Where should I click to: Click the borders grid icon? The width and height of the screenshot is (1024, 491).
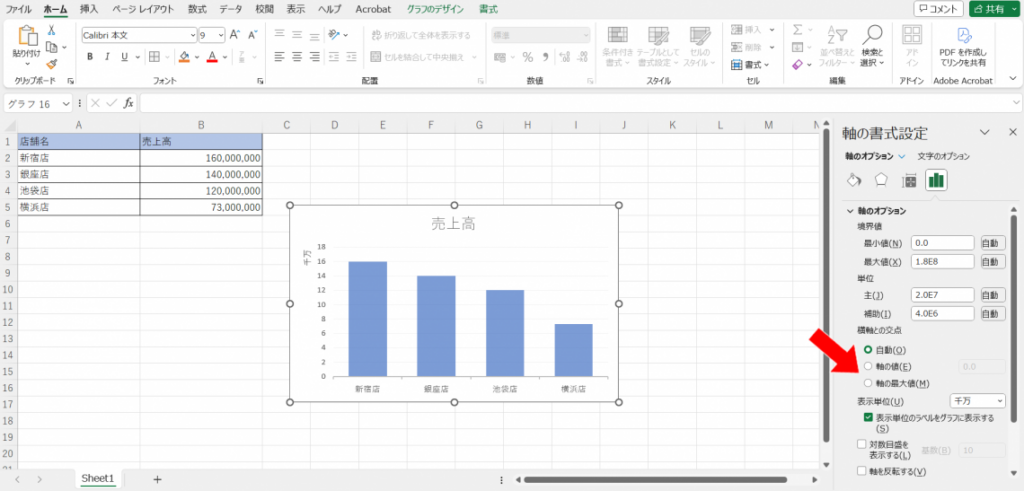[154, 57]
